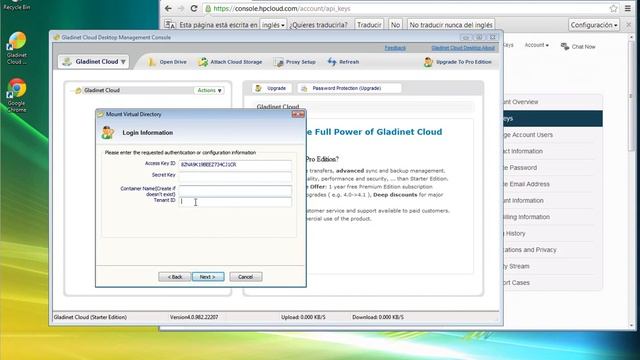
Task: Click Upgrade To Pro Edition icon
Action: coord(428,62)
